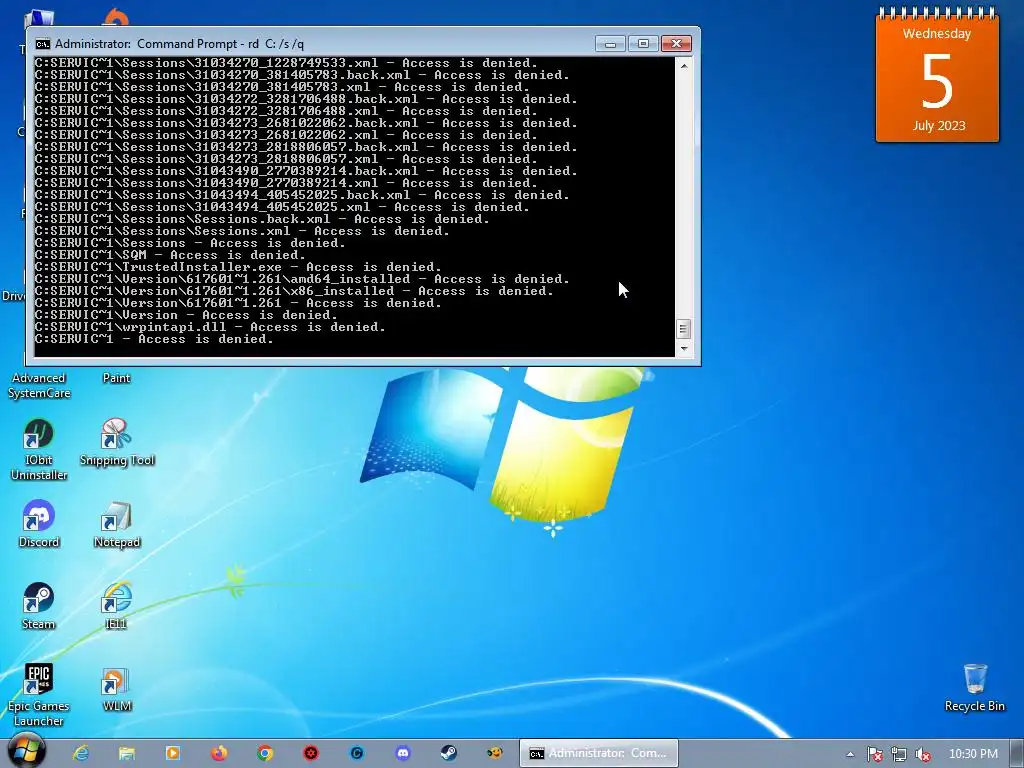Open Command Prompt title bar system menu icon

tap(42, 44)
